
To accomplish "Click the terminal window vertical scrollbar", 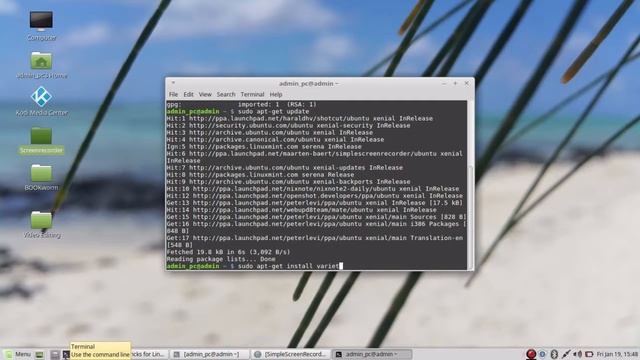I will (x=470, y=185).
